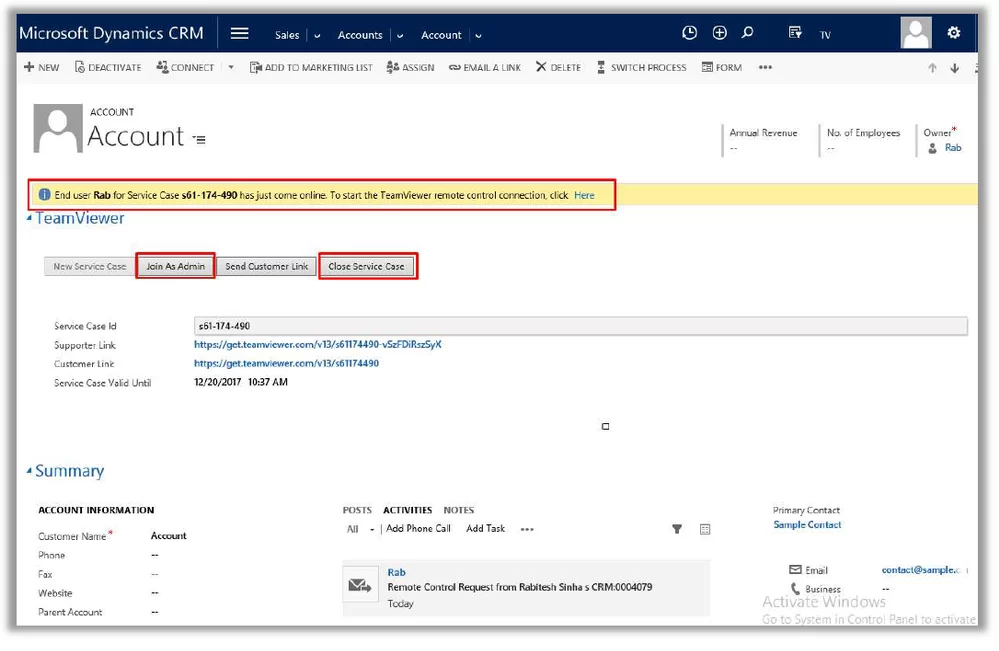The width and height of the screenshot is (999, 651).
Task: Click the Join As Admin button
Action: pyautogui.click(x=175, y=267)
